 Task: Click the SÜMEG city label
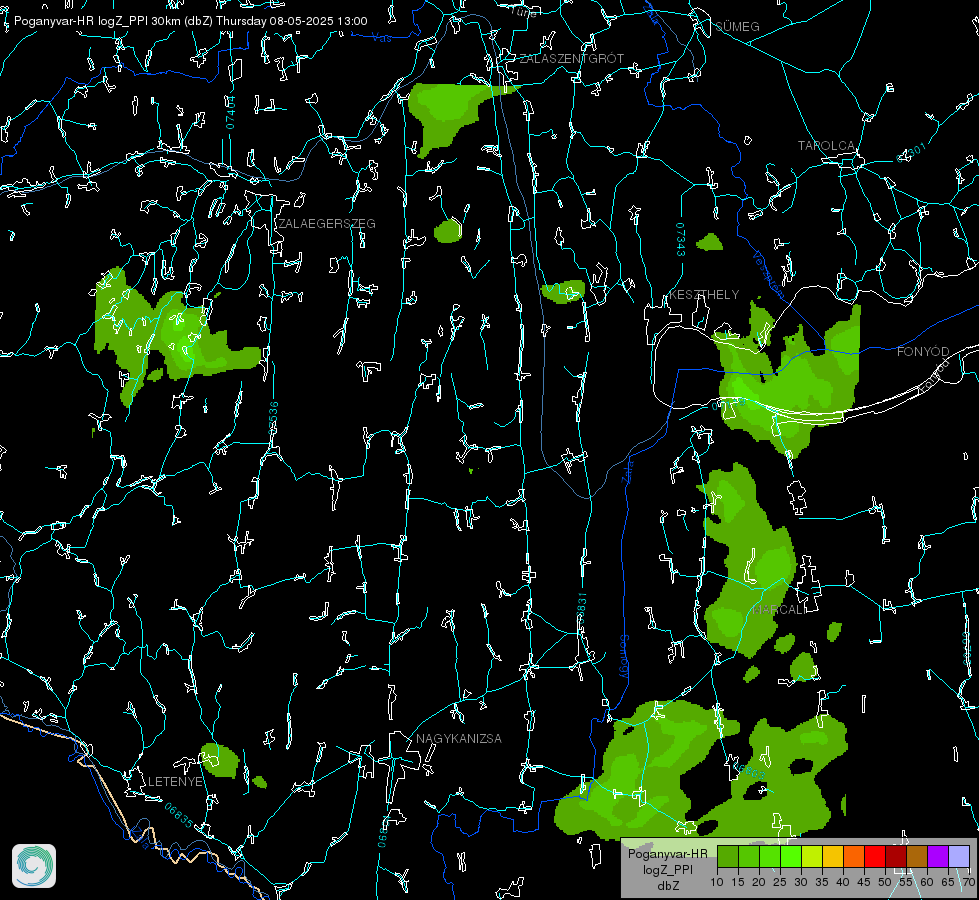coord(737,26)
